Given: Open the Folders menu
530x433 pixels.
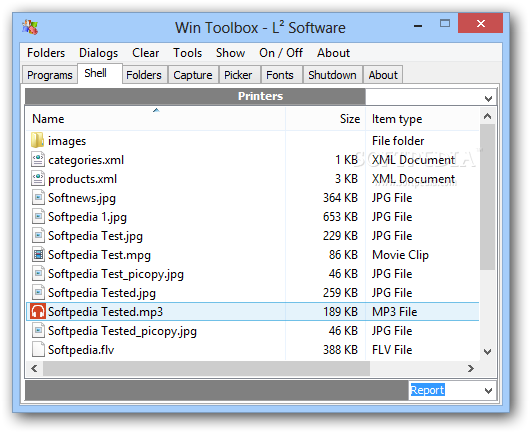Looking at the screenshot, I should pos(46,53).
